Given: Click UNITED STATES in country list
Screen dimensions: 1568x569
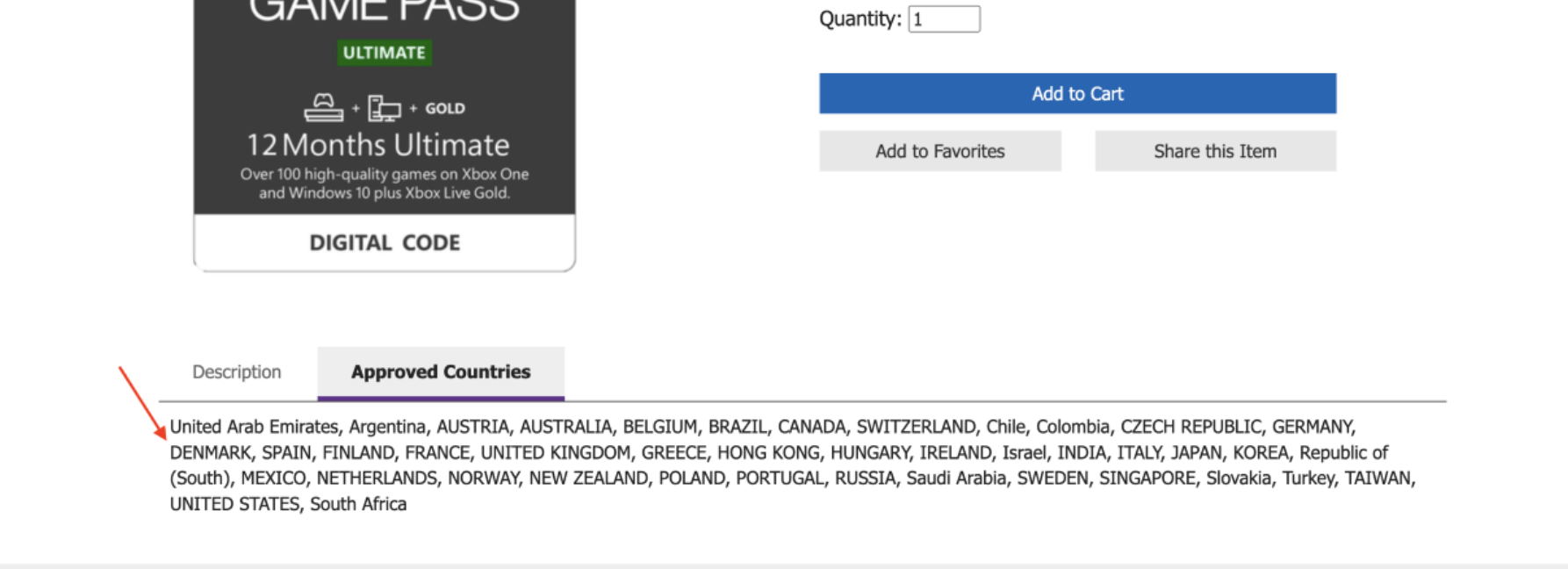Looking at the screenshot, I should pos(234,504).
